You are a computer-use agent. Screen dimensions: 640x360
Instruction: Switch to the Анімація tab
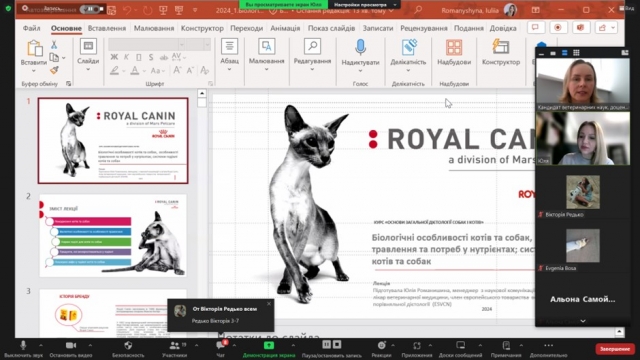pyautogui.click(x=285, y=28)
